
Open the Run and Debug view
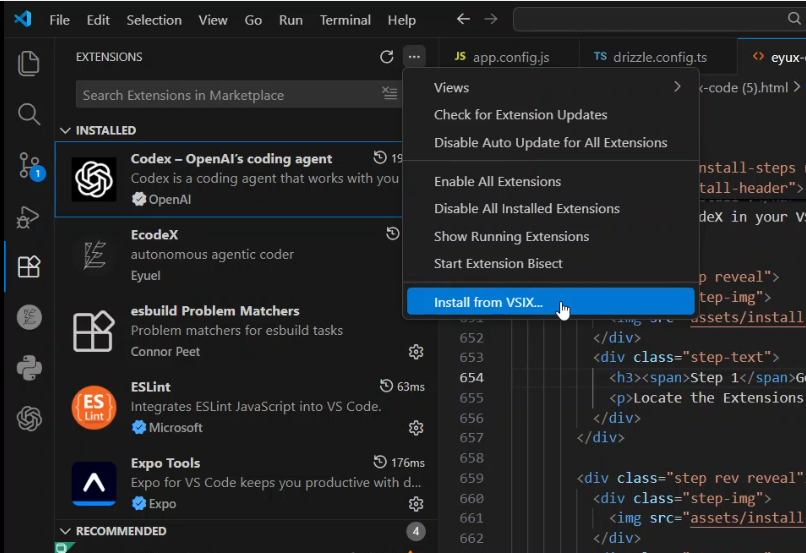tap(29, 217)
